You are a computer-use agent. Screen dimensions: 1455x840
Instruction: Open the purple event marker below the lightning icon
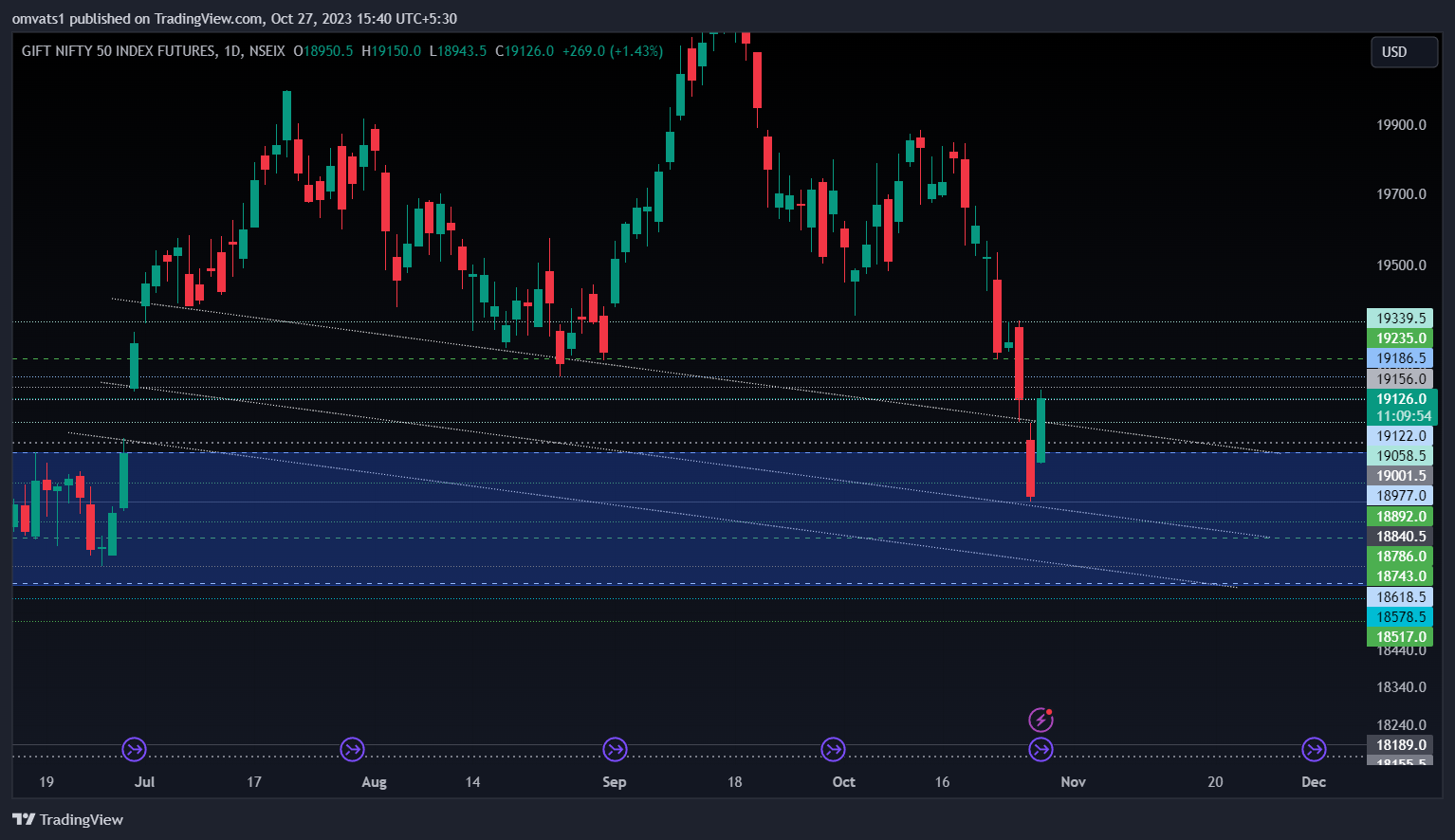pyautogui.click(x=1041, y=750)
